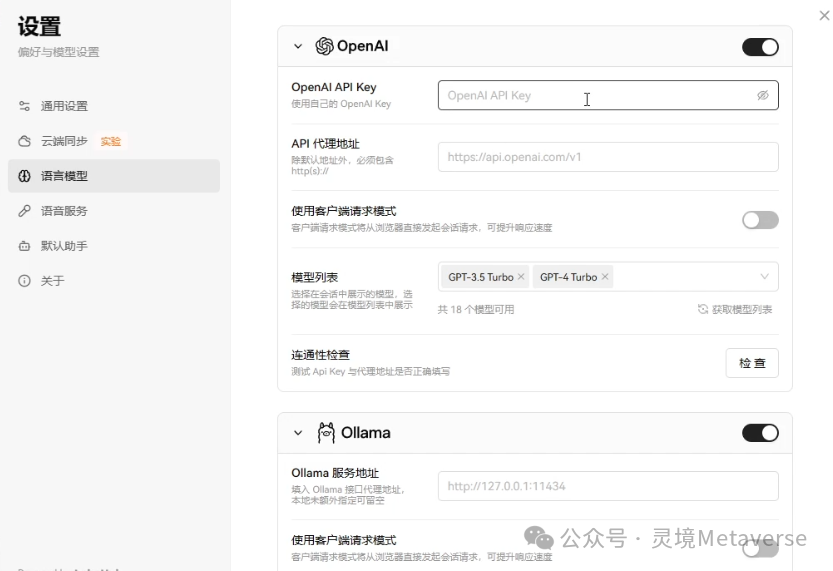Screen dimensions: 833x571
Task: Collapse the OpenAI section chevron
Action: click(x=298, y=46)
